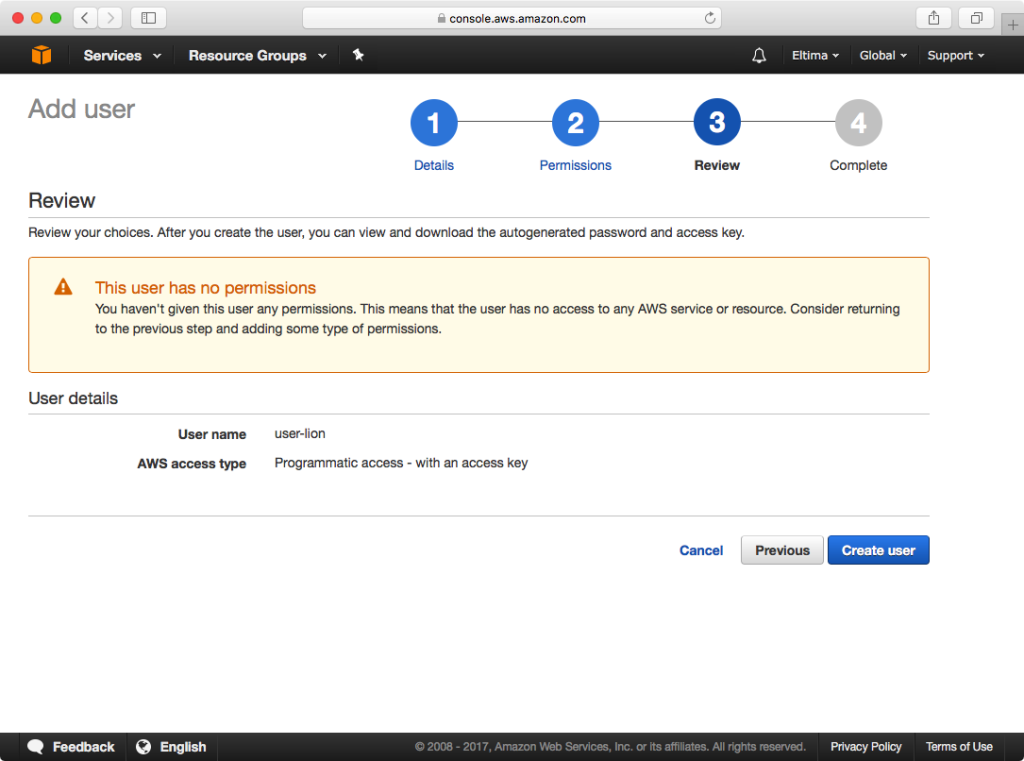The height and width of the screenshot is (761, 1024).
Task: Click the pin shortcuts icon
Action: [358, 55]
